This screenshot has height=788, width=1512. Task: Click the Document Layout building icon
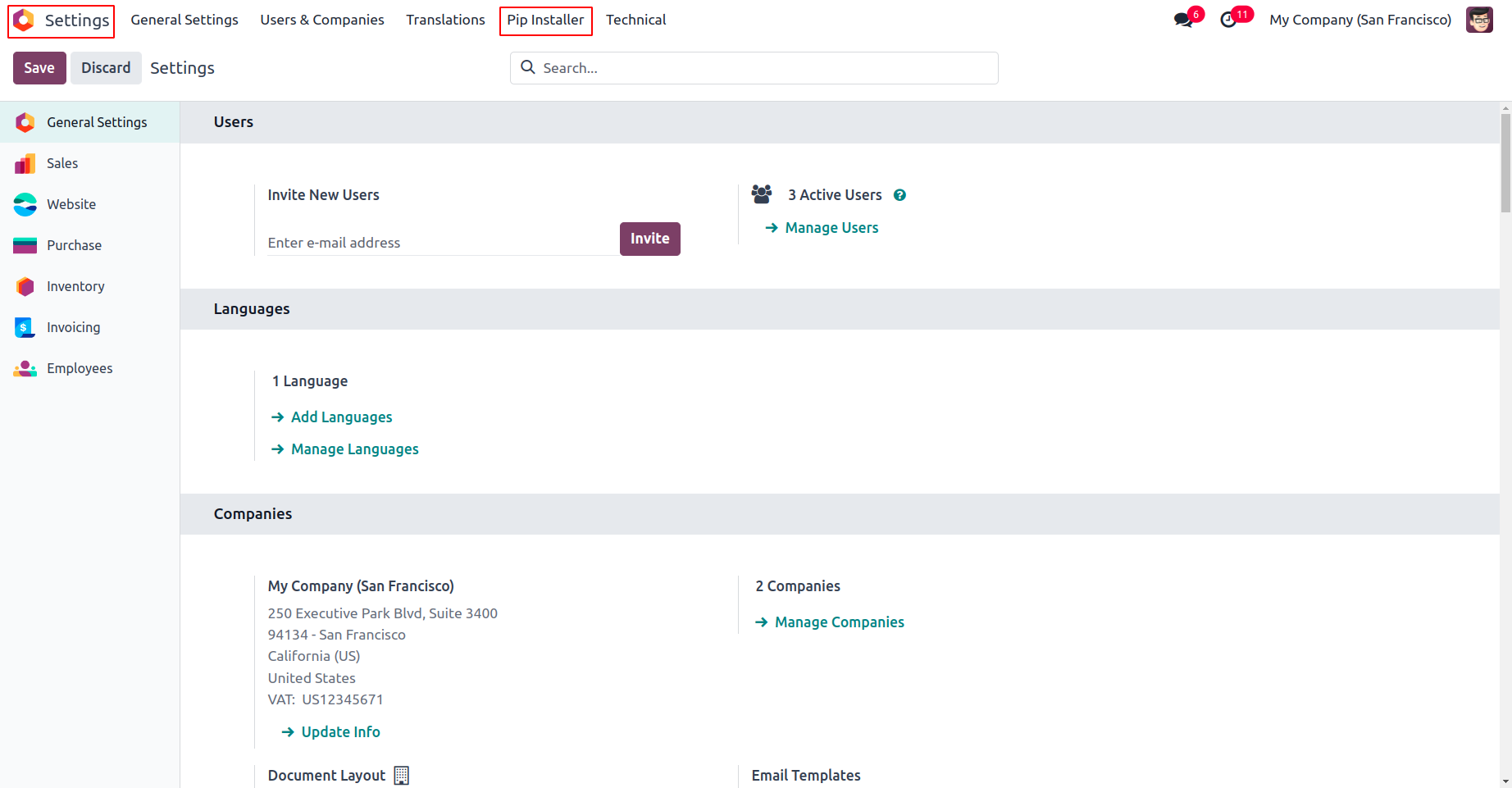(x=401, y=776)
